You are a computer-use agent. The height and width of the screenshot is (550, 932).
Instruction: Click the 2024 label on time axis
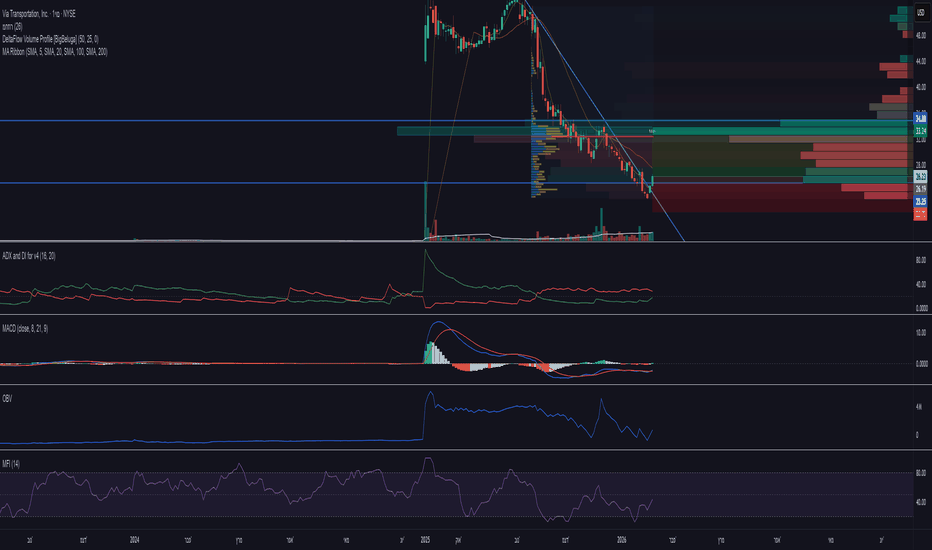point(134,540)
